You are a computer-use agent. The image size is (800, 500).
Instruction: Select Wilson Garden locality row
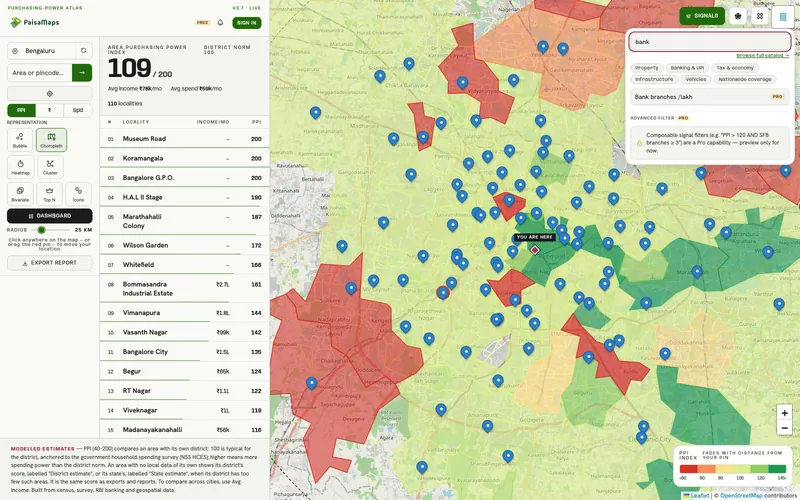pos(184,245)
